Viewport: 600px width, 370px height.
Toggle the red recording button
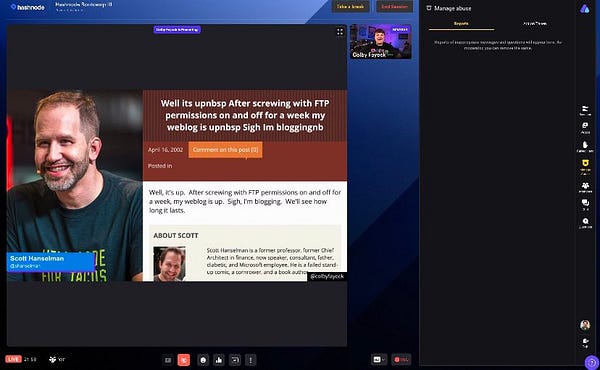coord(401,359)
